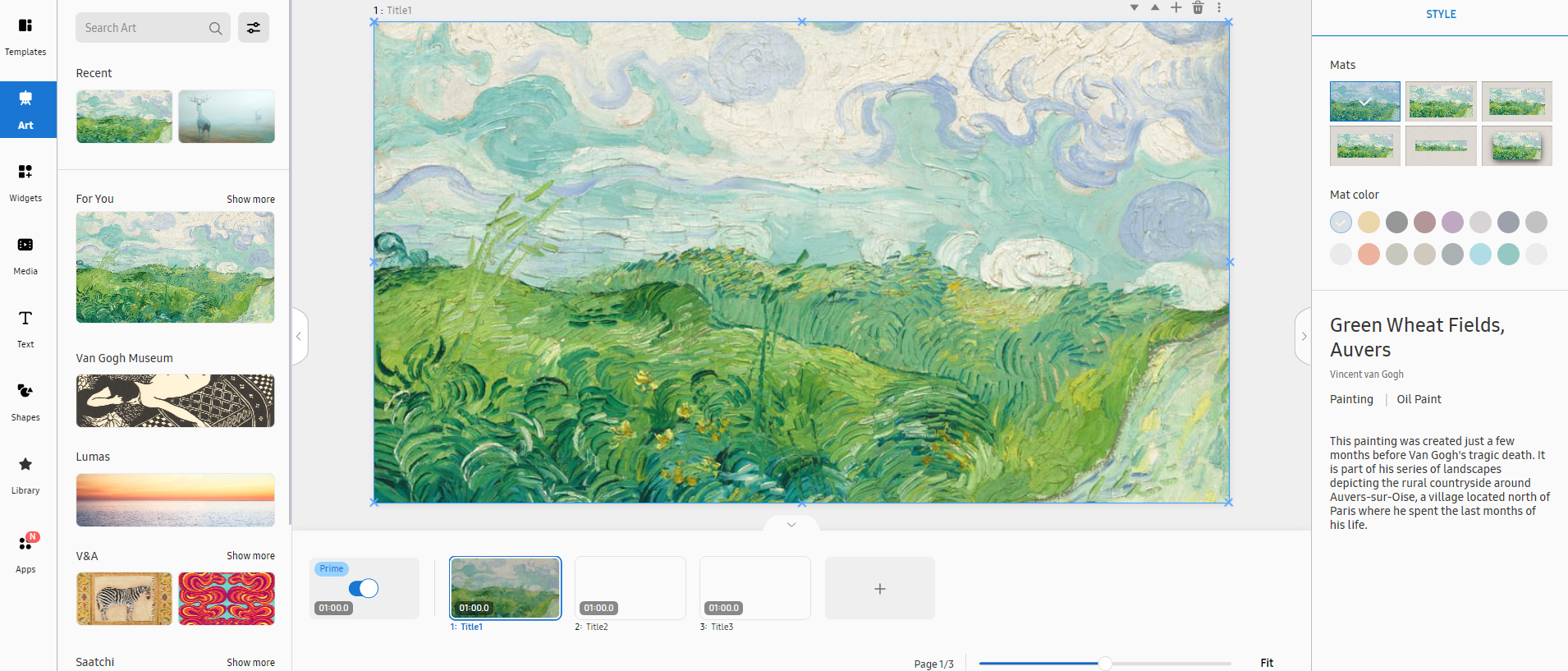Click the art filter settings icon
This screenshot has width=1568, height=671.
pyautogui.click(x=254, y=28)
